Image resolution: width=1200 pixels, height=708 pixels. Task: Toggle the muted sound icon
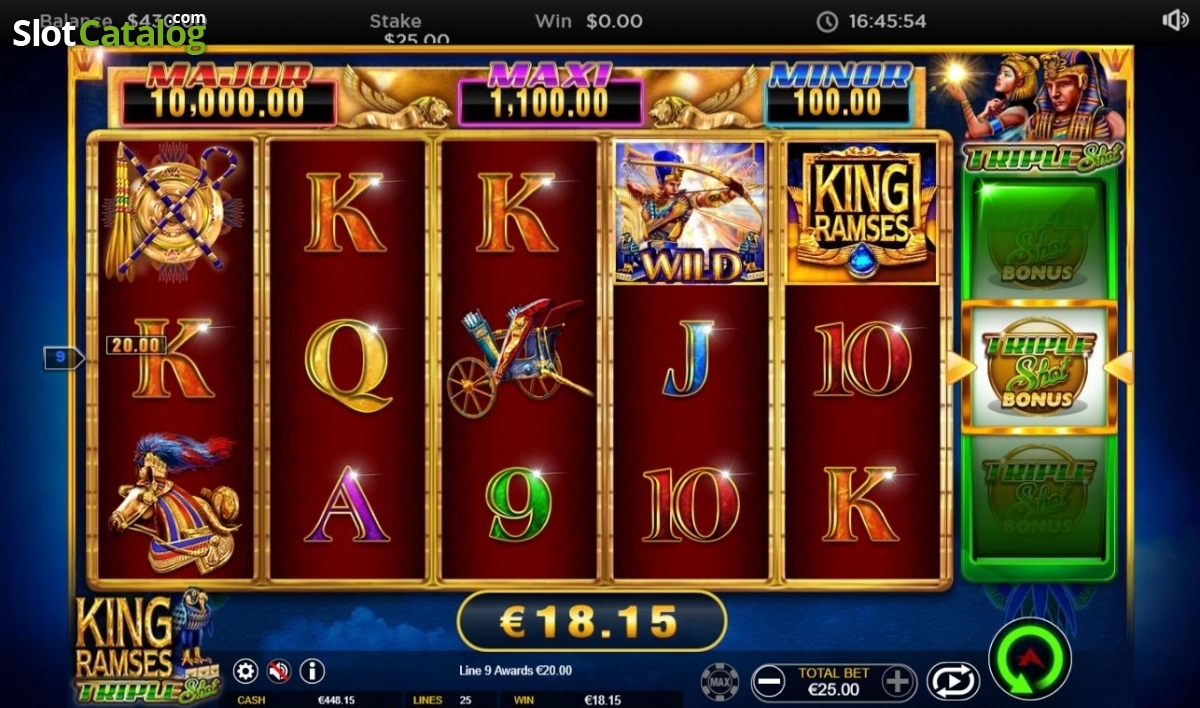tap(278, 671)
